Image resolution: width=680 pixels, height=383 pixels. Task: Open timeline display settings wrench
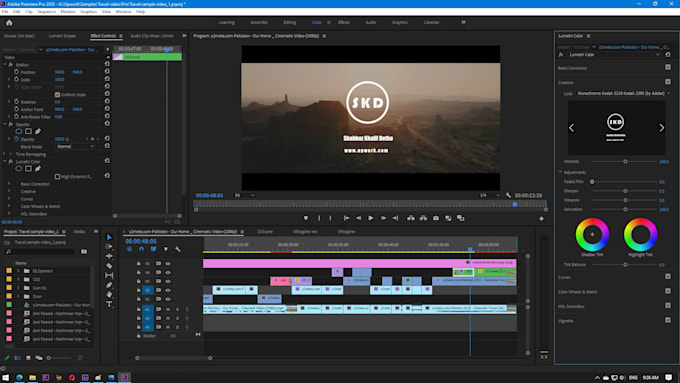tap(178, 249)
